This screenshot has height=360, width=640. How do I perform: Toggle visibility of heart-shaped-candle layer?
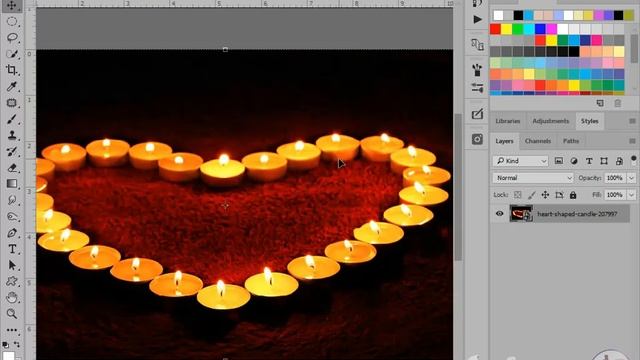tap(500, 214)
